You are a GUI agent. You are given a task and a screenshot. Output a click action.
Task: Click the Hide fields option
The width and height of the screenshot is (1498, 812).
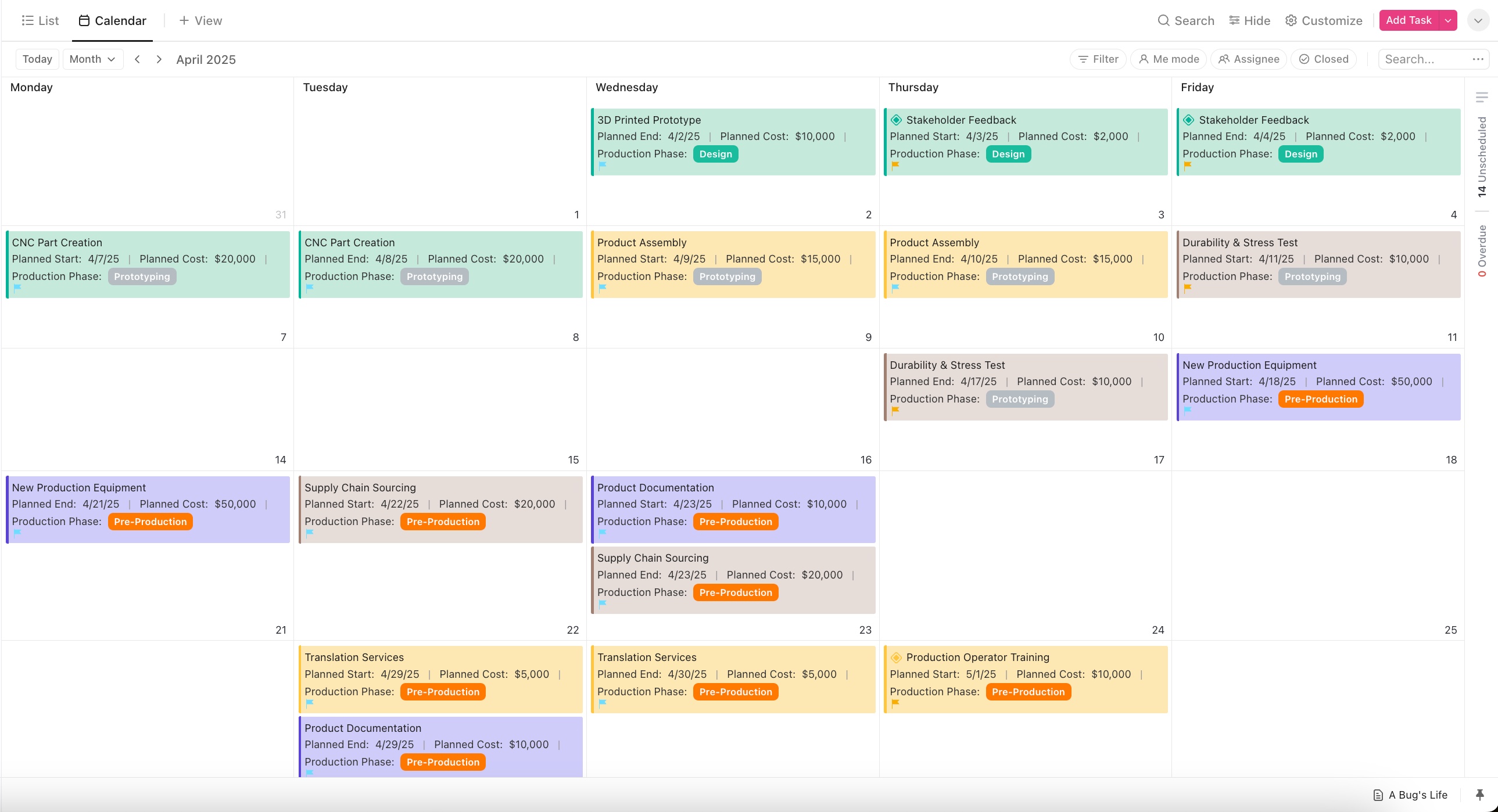pyautogui.click(x=1249, y=21)
